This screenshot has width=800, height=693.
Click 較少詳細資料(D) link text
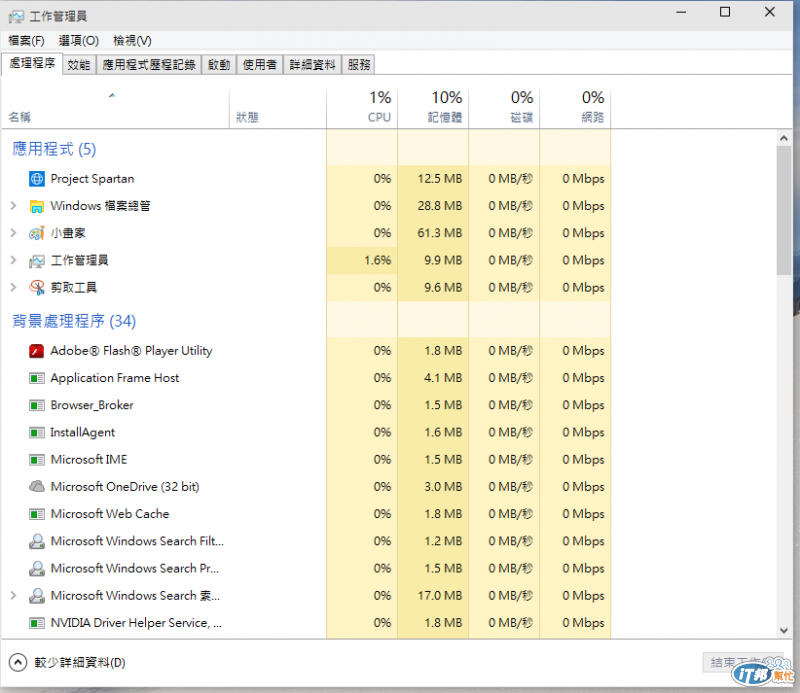[x=80, y=663]
